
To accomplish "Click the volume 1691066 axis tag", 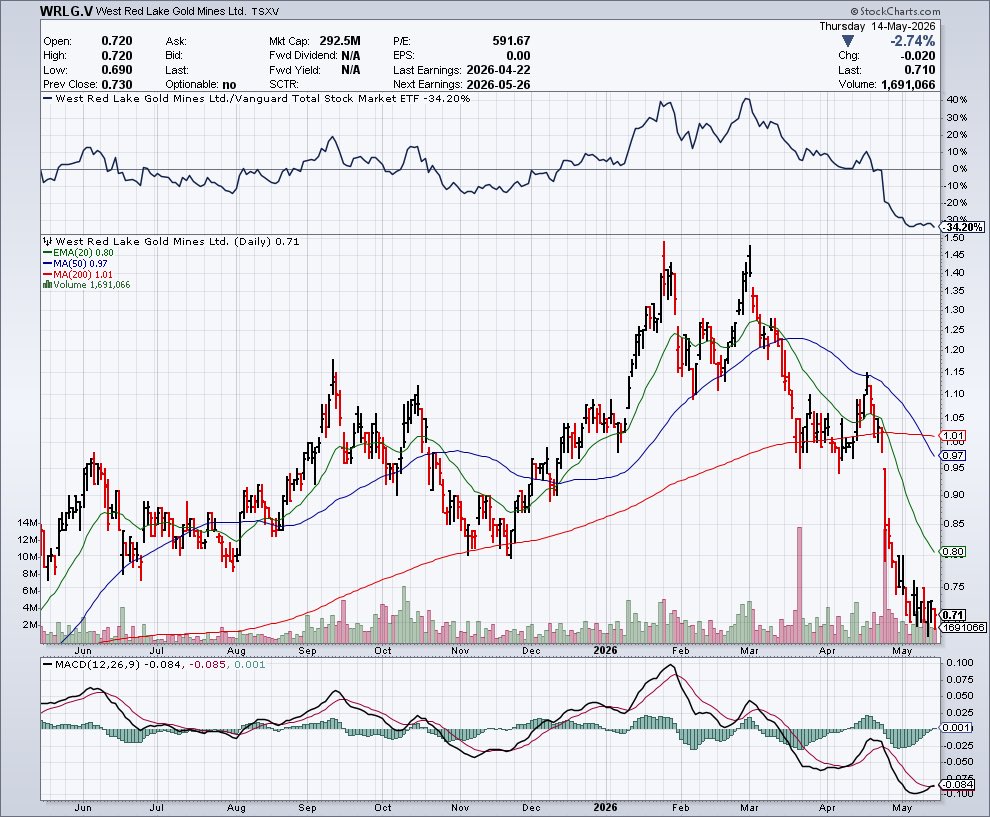I will (x=963, y=627).
